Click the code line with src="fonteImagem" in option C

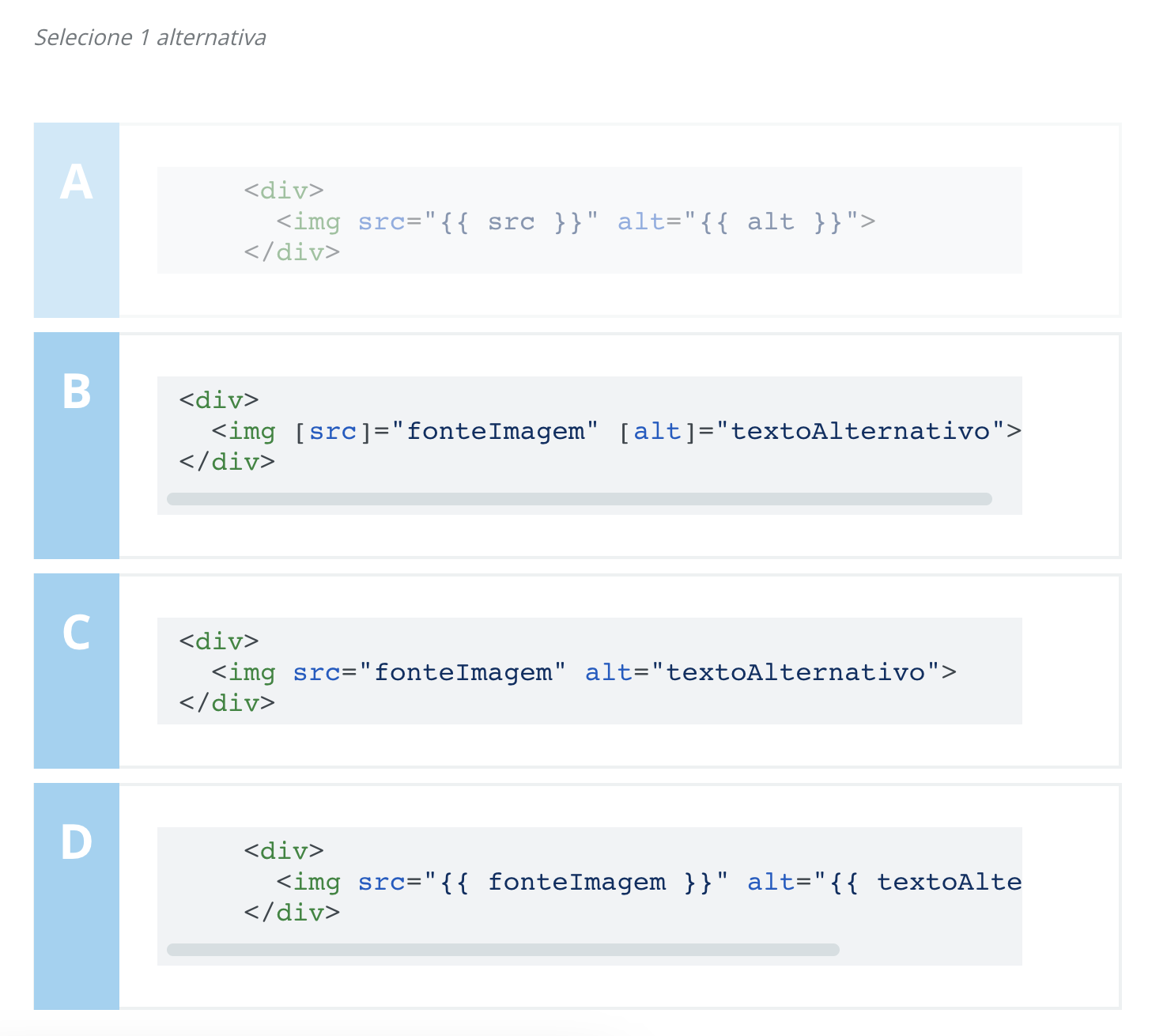584,672
